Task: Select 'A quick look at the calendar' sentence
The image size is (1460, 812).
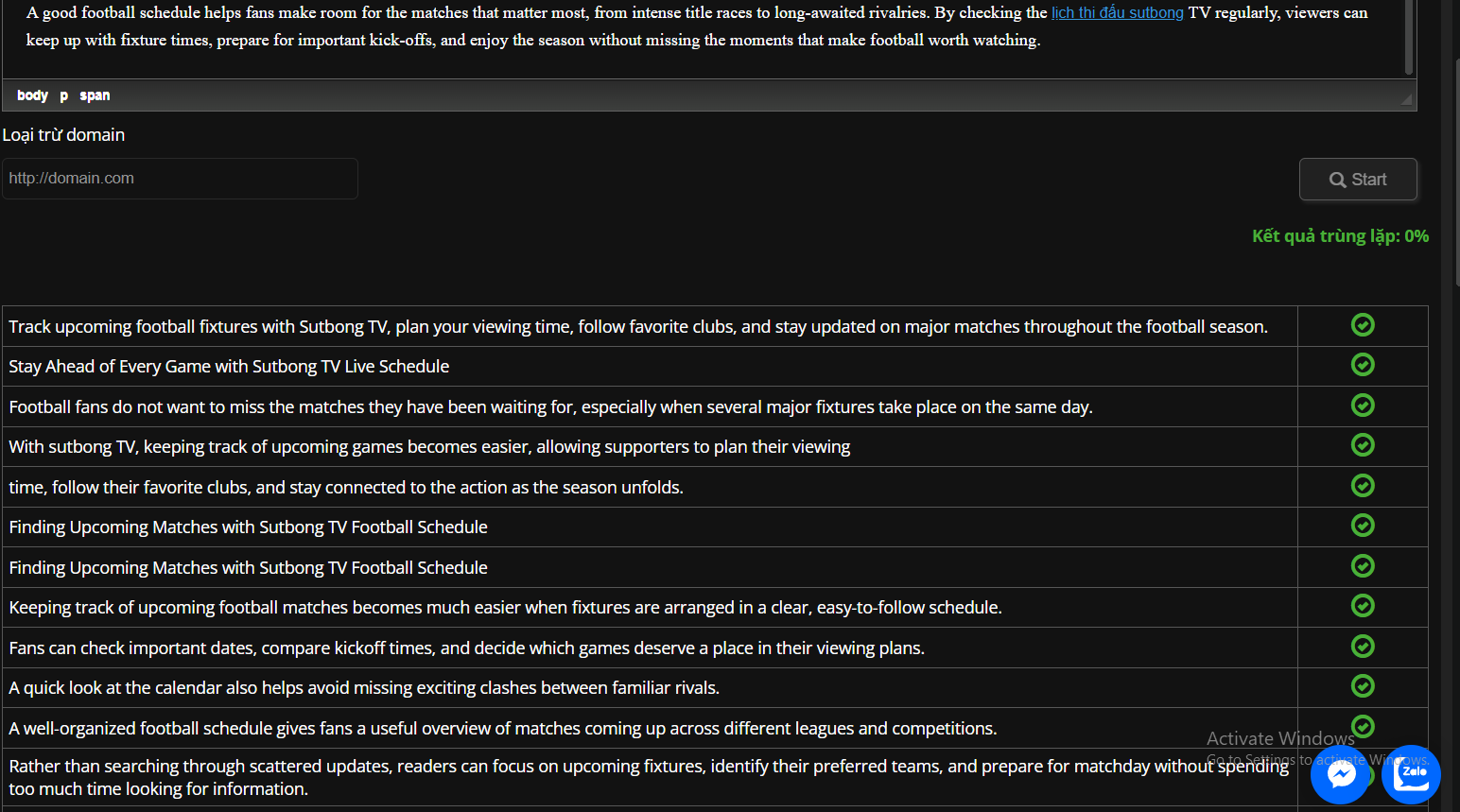Action: [364, 688]
